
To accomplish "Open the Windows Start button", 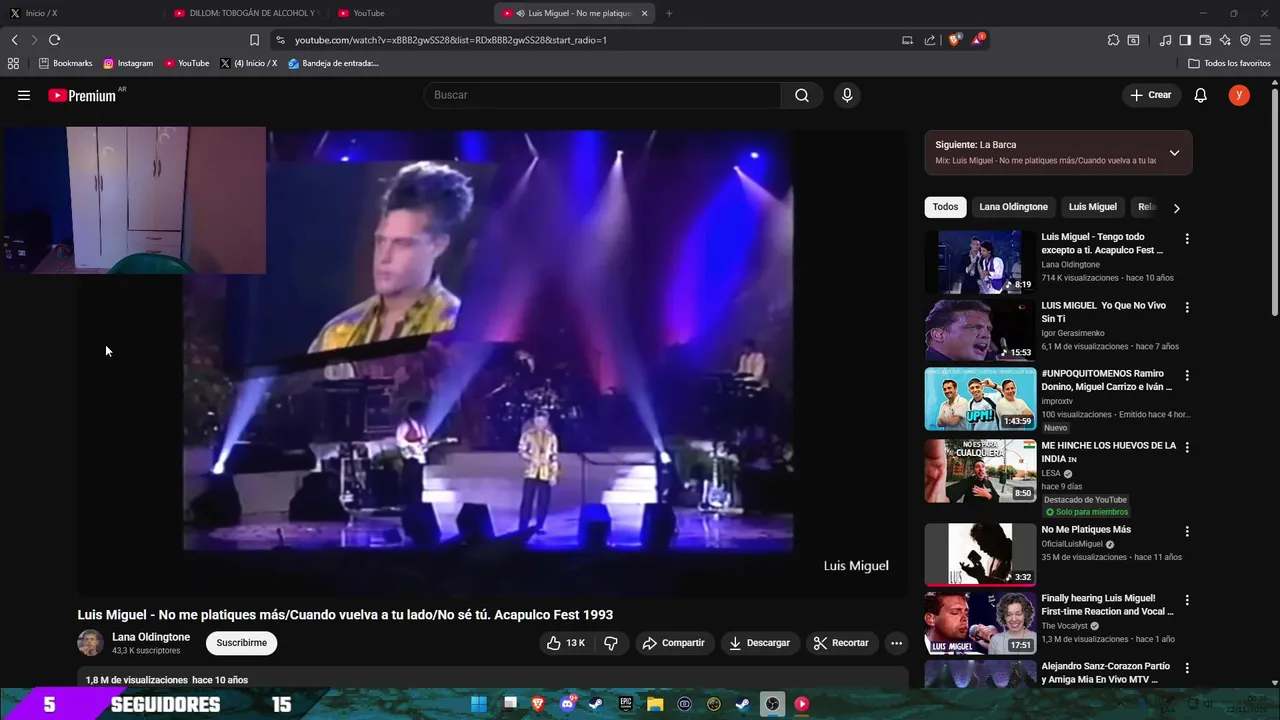I will 479,704.
